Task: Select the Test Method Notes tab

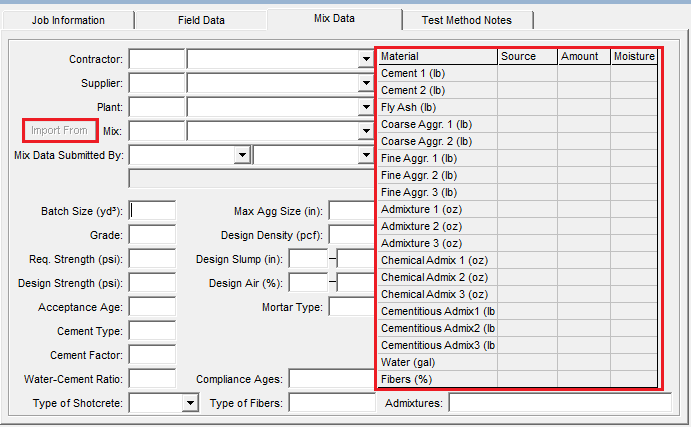Action: pos(467,20)
